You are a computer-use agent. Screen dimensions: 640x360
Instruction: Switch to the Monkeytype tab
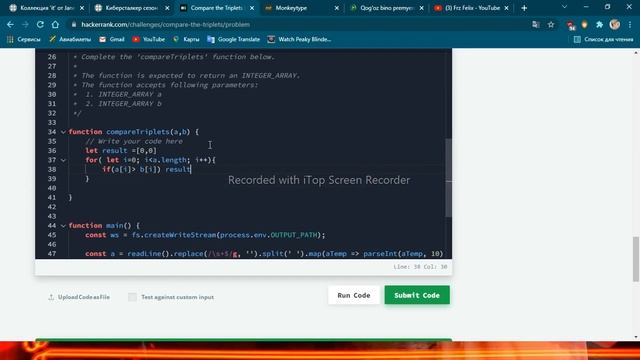302,8
